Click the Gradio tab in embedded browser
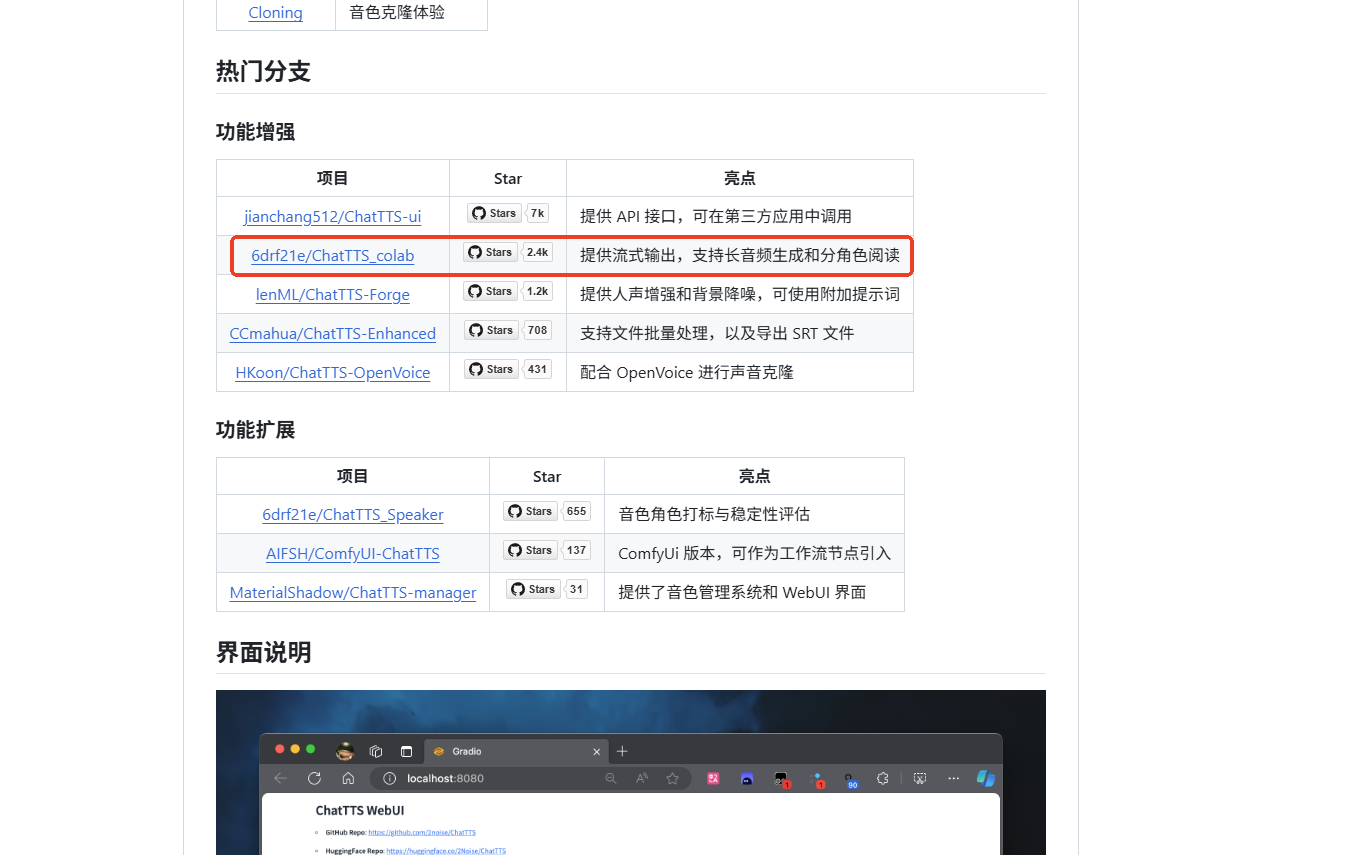Image resolution: width=1370 pixels, height=855 pixels. (517, 751)
